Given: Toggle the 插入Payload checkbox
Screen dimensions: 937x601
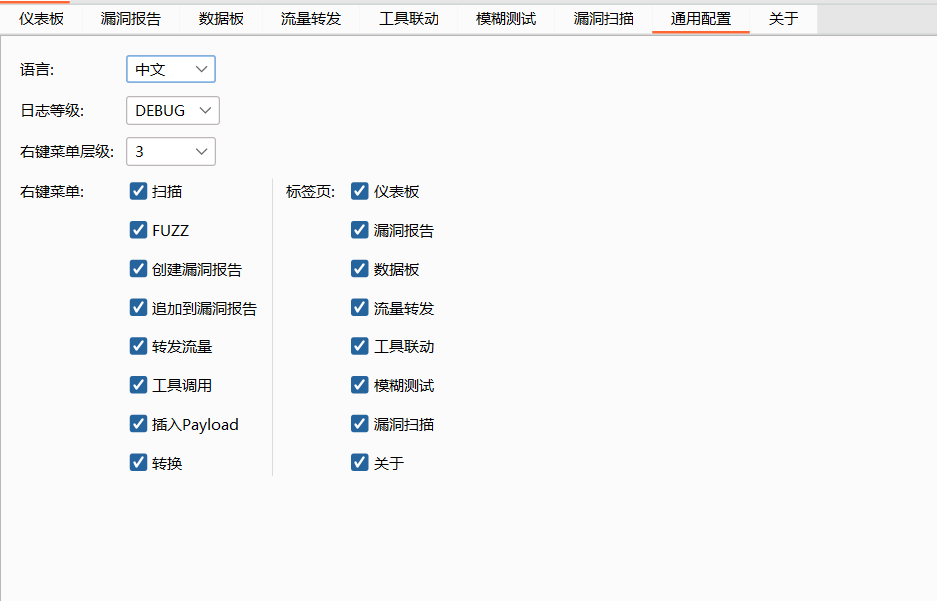Looking at the screenshot, I should point(138,424).
